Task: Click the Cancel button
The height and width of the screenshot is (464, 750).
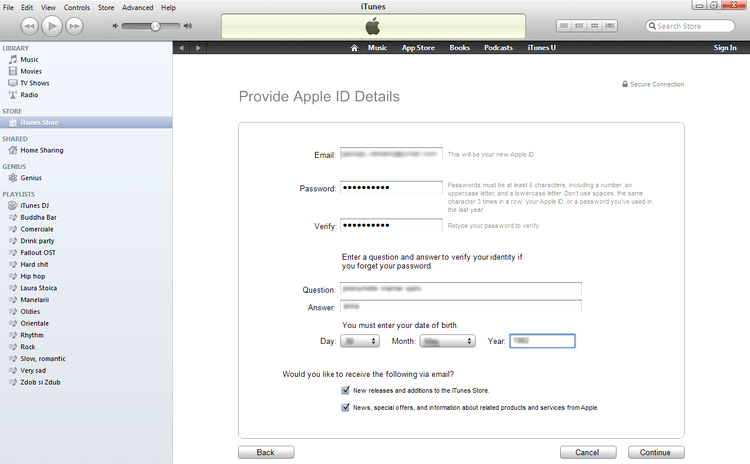Action: (x=588, y=453)
